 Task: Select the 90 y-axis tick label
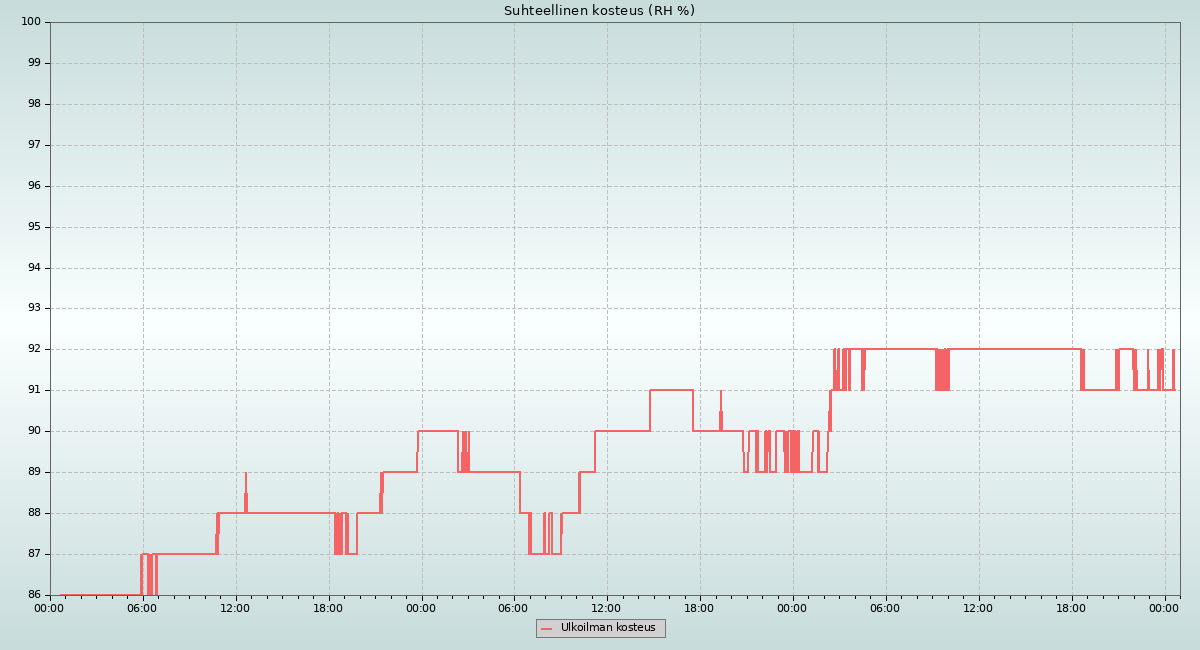[x=33, y=431]
